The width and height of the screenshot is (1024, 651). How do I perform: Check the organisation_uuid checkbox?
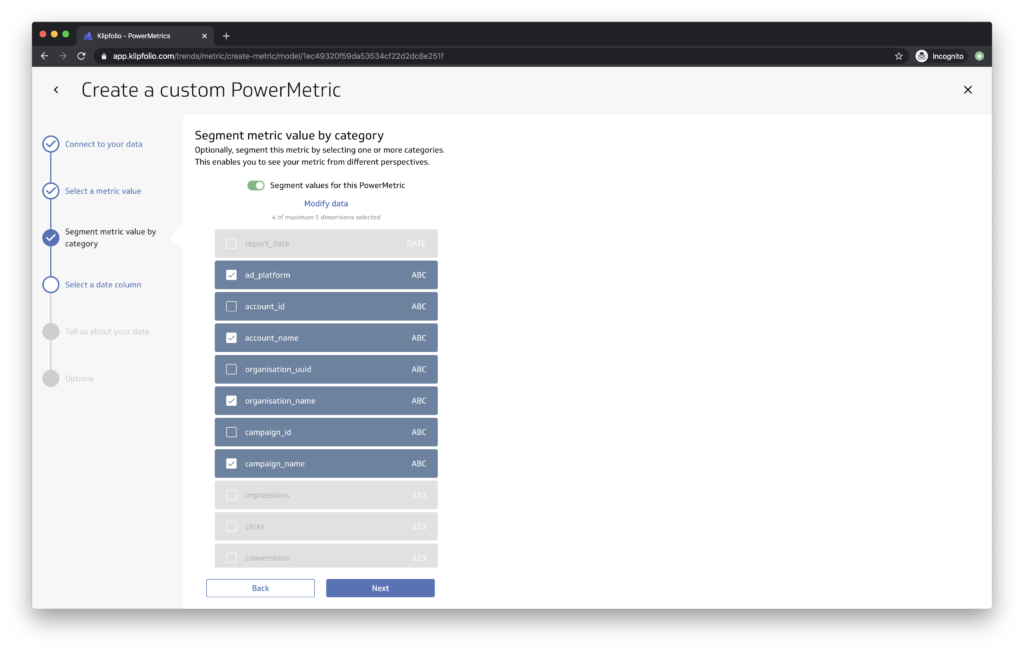tap(231, 369)
